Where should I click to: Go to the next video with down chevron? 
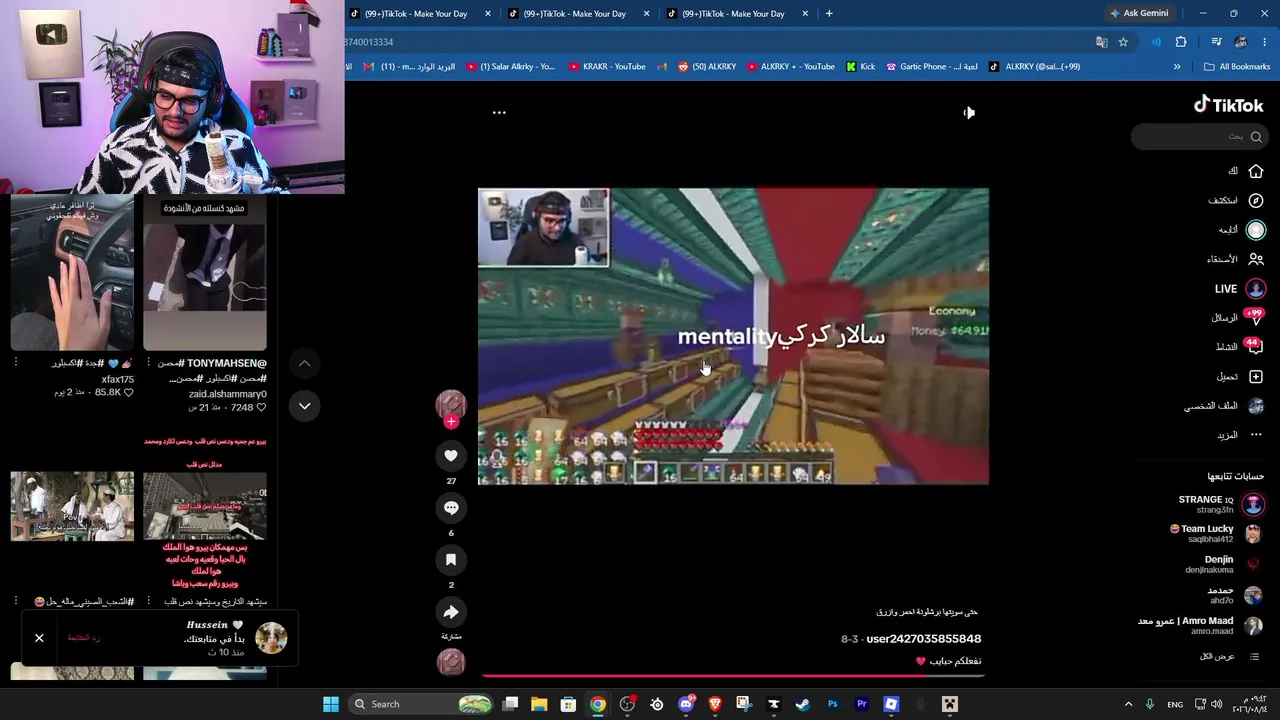point(304,405)
